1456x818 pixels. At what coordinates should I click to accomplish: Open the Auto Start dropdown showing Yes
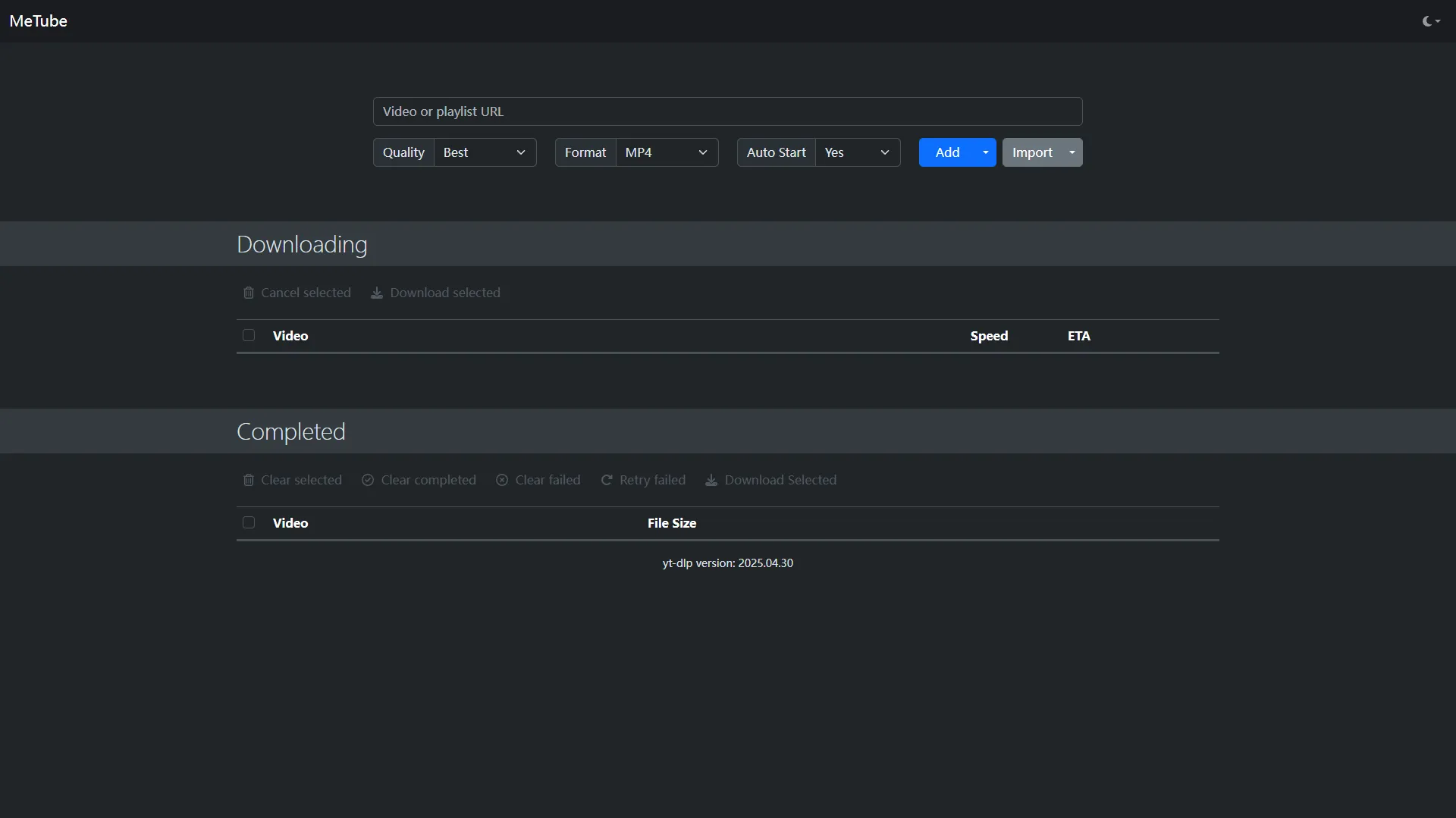pyautogui.click(x=858, y=152)
